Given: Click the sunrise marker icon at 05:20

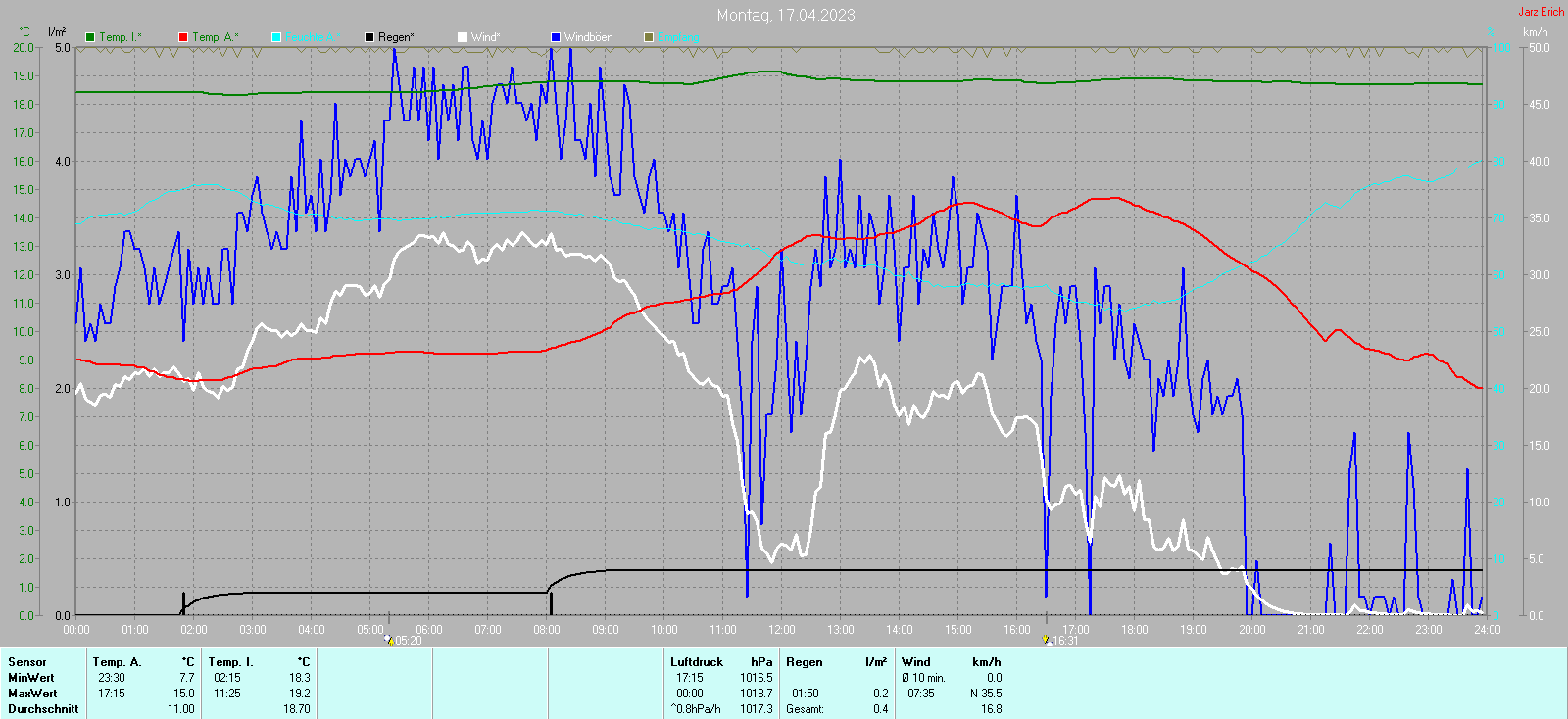Looking at the screenshot, I should 389,640.
